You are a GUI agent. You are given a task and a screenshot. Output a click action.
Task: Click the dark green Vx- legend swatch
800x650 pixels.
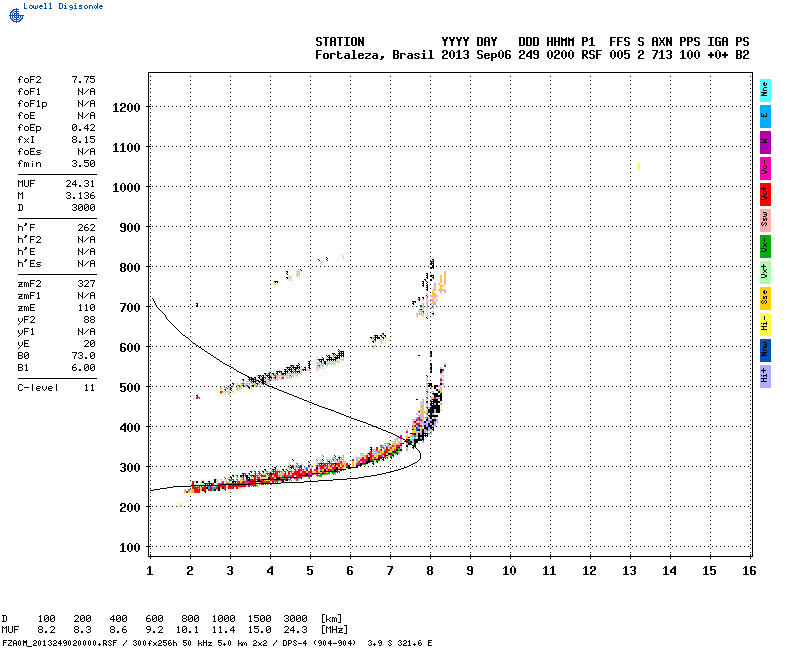[x=765, y=245]
